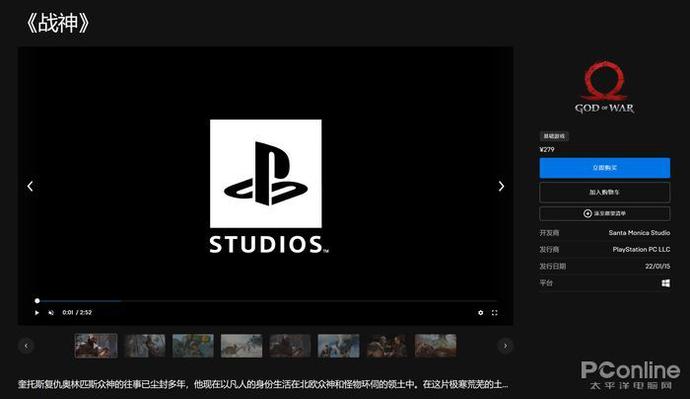The height and width of the screenshot is (399, 690).
Task: Click the God of War logo image
Action: click(605, 88)
